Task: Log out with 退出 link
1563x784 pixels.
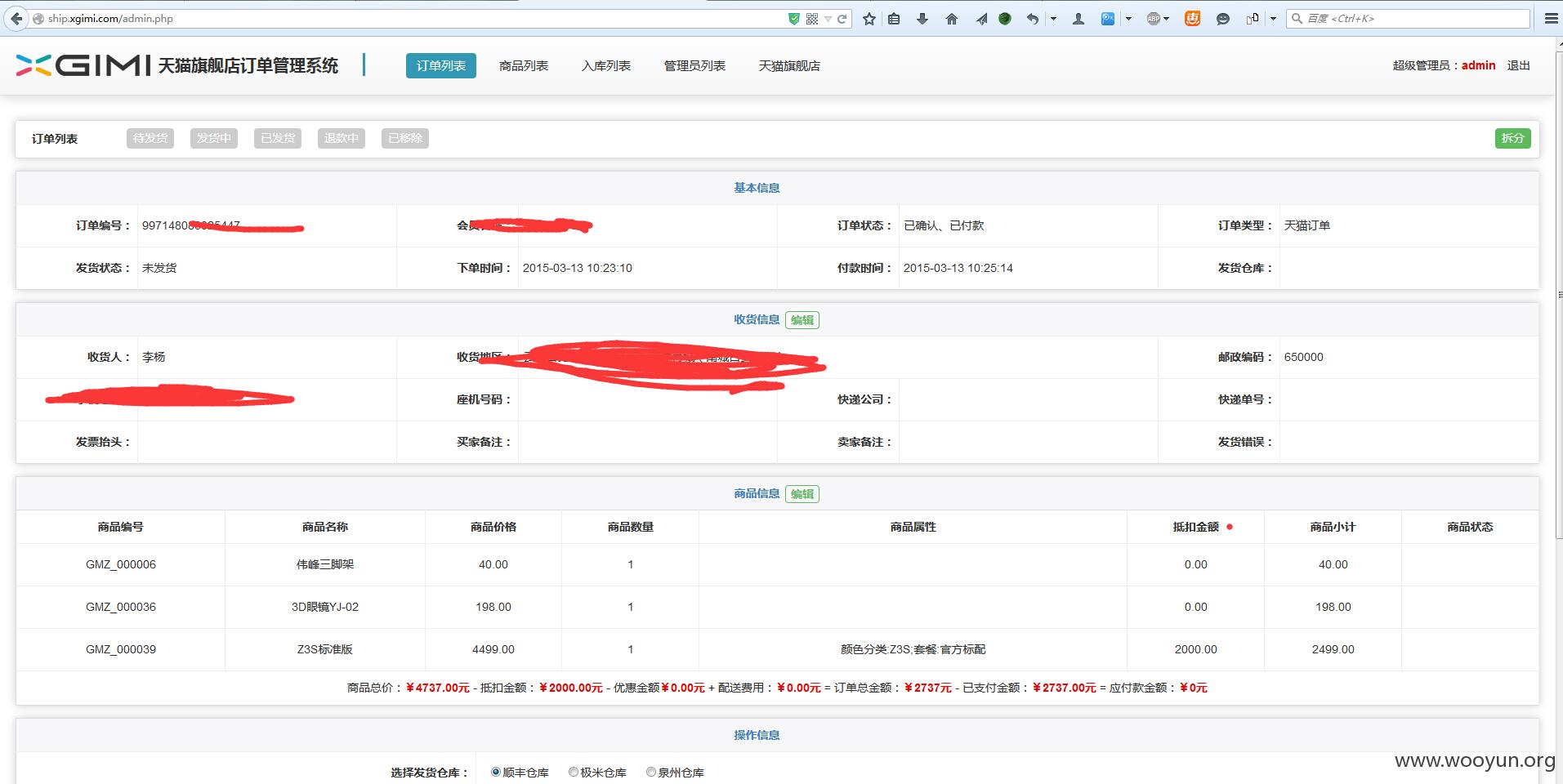Action: point(1519,65)
